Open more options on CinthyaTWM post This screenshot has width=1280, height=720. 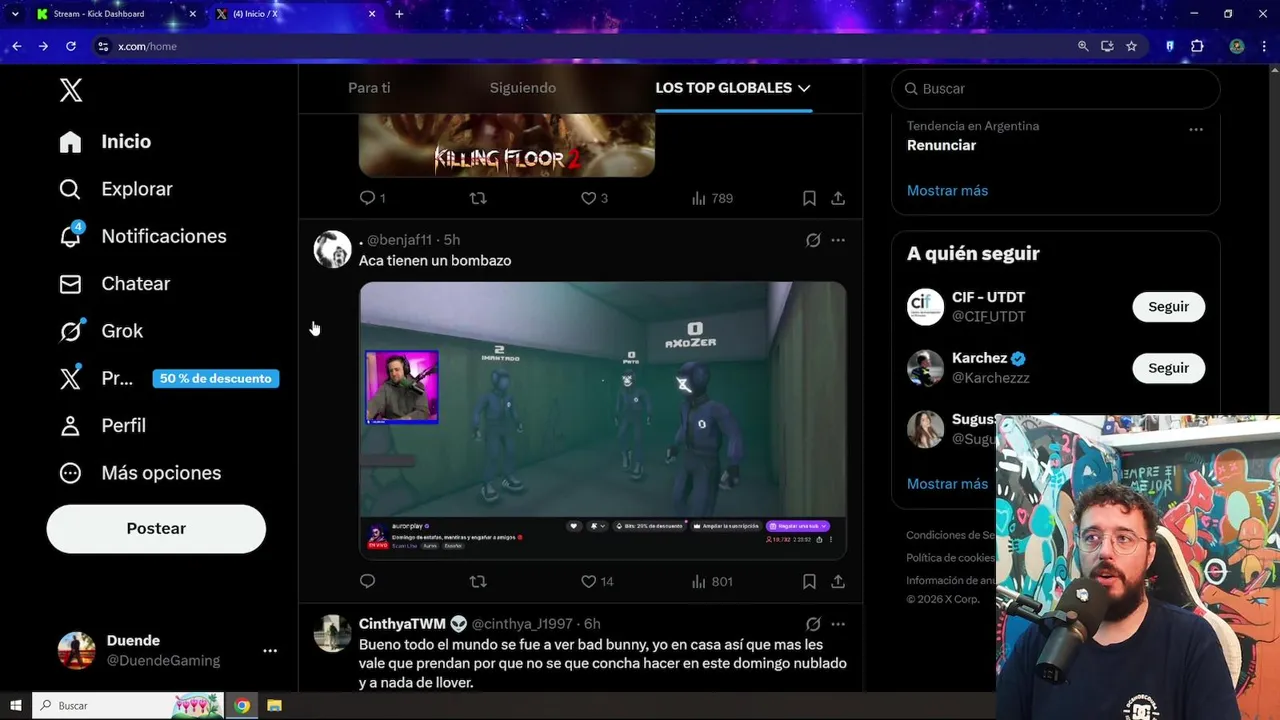(838, 624)
